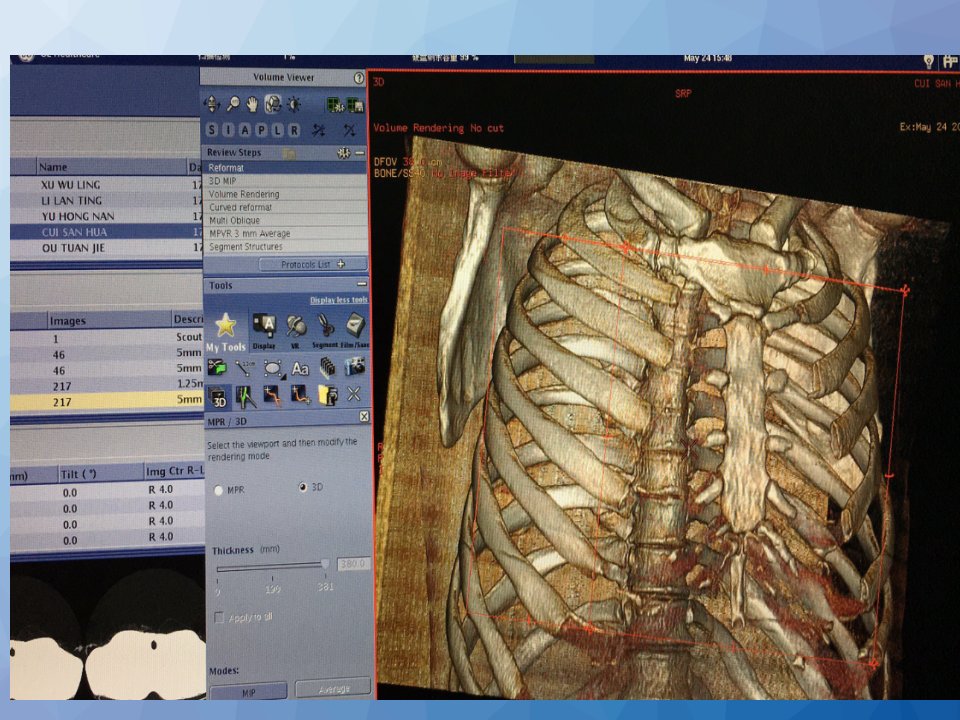Open the Display tools tab
Screen dimensions: 960x720
click(x=264, y=331)
